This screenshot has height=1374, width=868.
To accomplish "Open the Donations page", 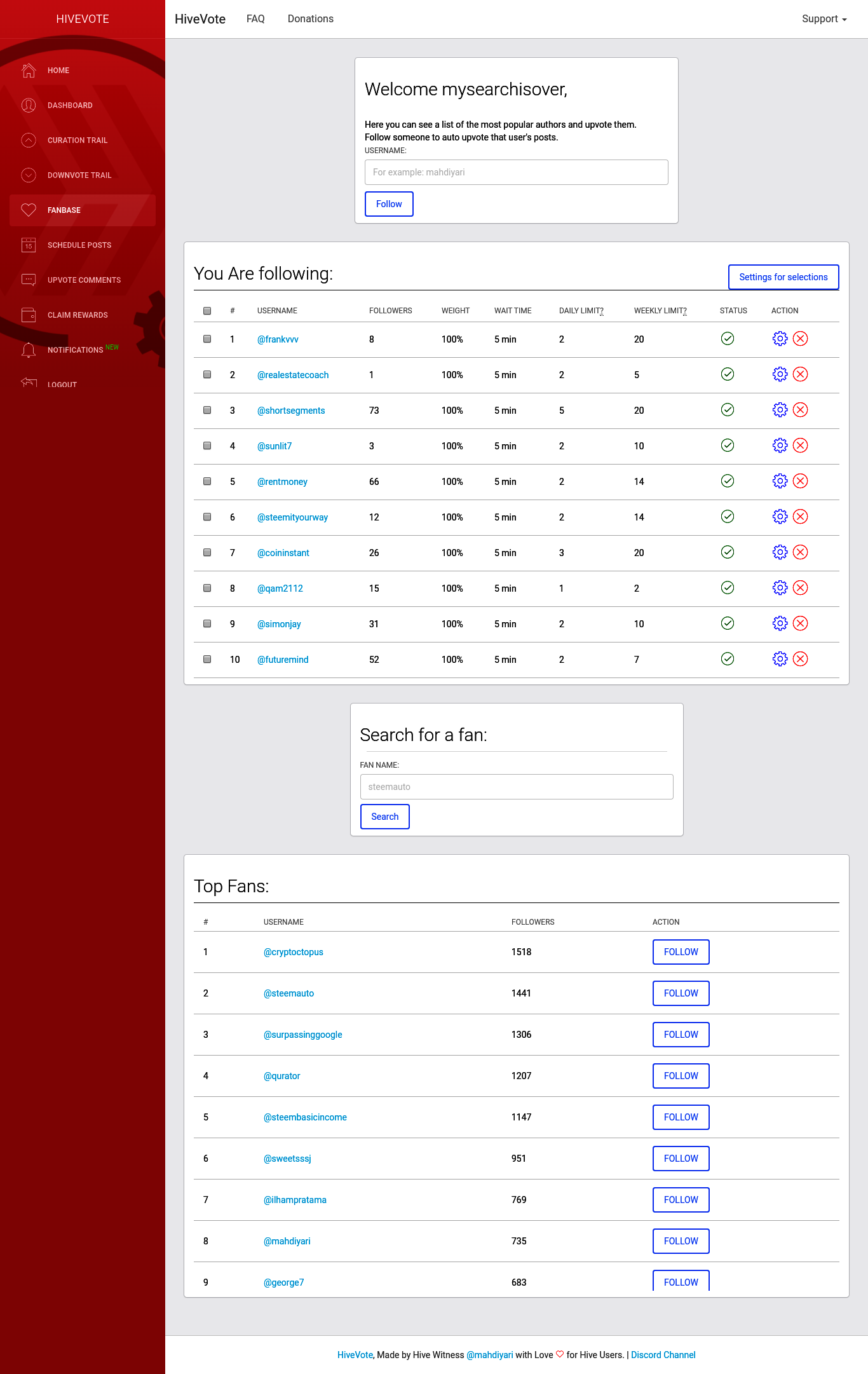I will (x=311, y=19).
